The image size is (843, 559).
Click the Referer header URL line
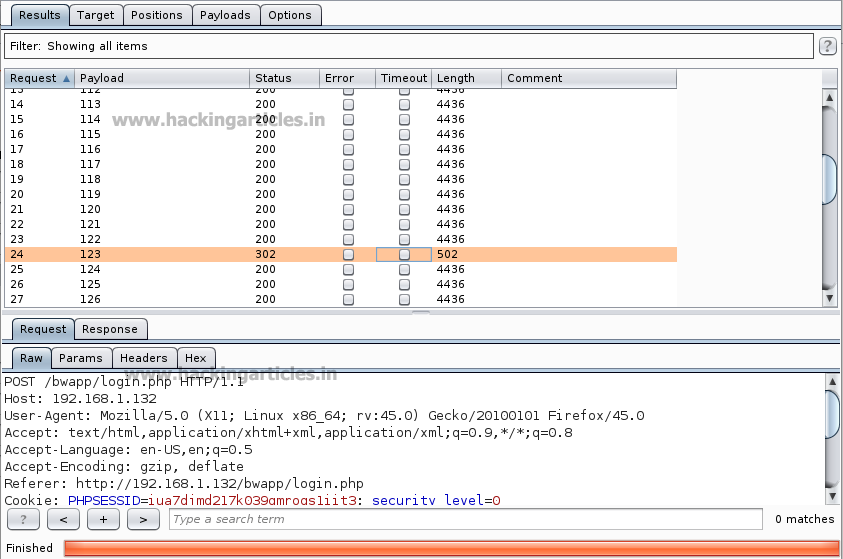[x=184, y=483]
